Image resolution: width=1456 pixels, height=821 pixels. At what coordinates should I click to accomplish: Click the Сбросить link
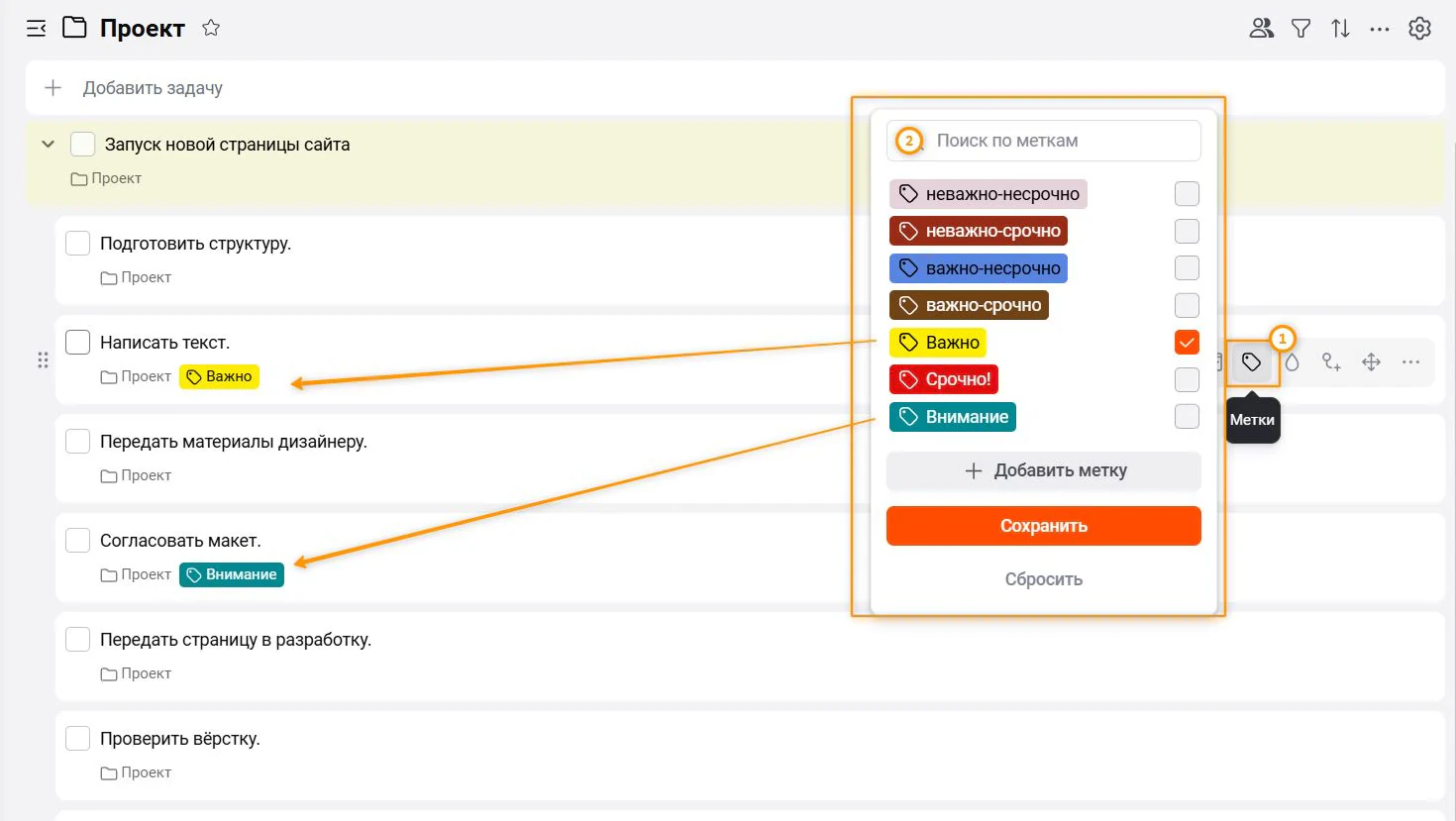coord(1044,579)
